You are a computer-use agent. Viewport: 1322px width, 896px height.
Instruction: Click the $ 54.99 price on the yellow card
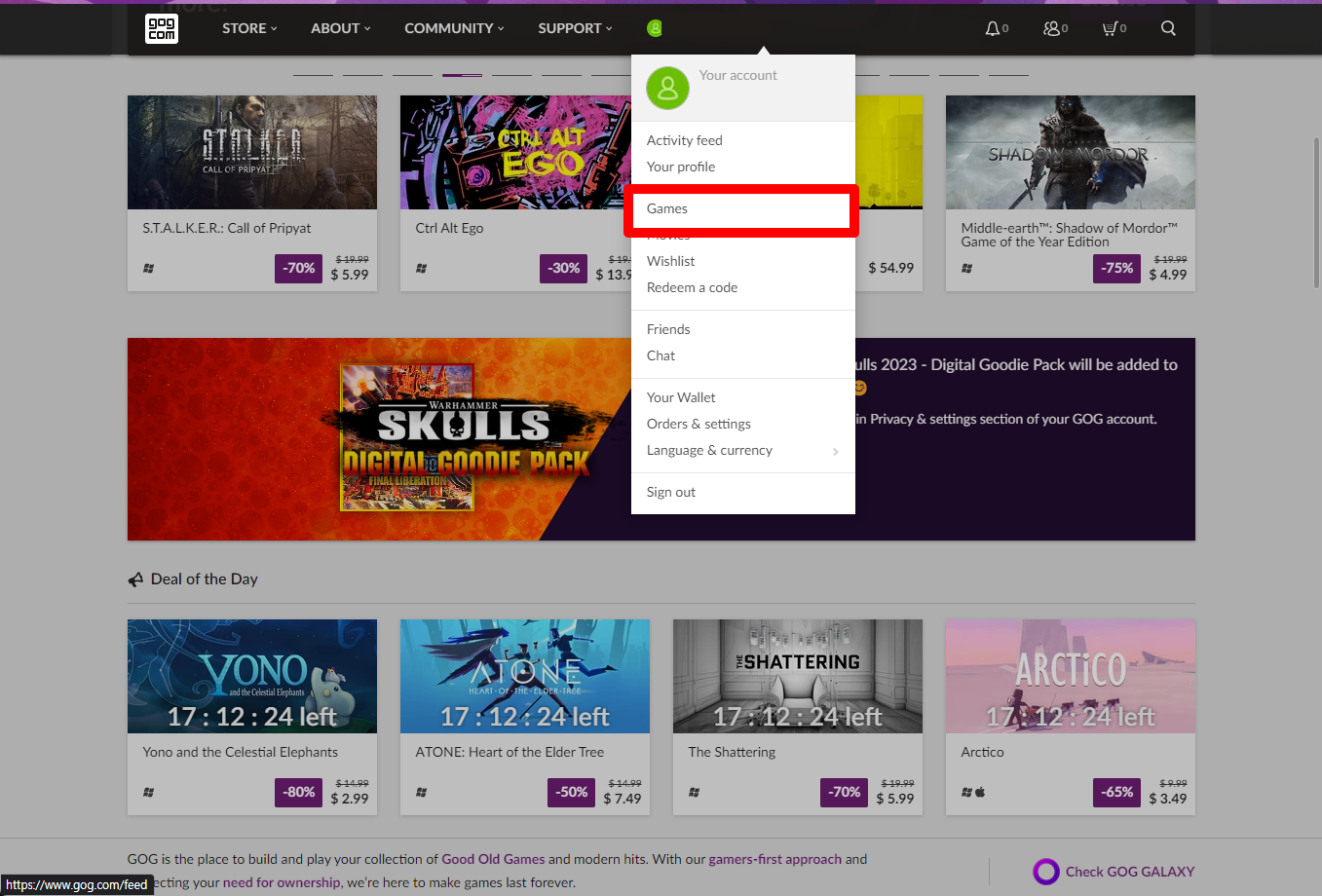tap(890, 268)
